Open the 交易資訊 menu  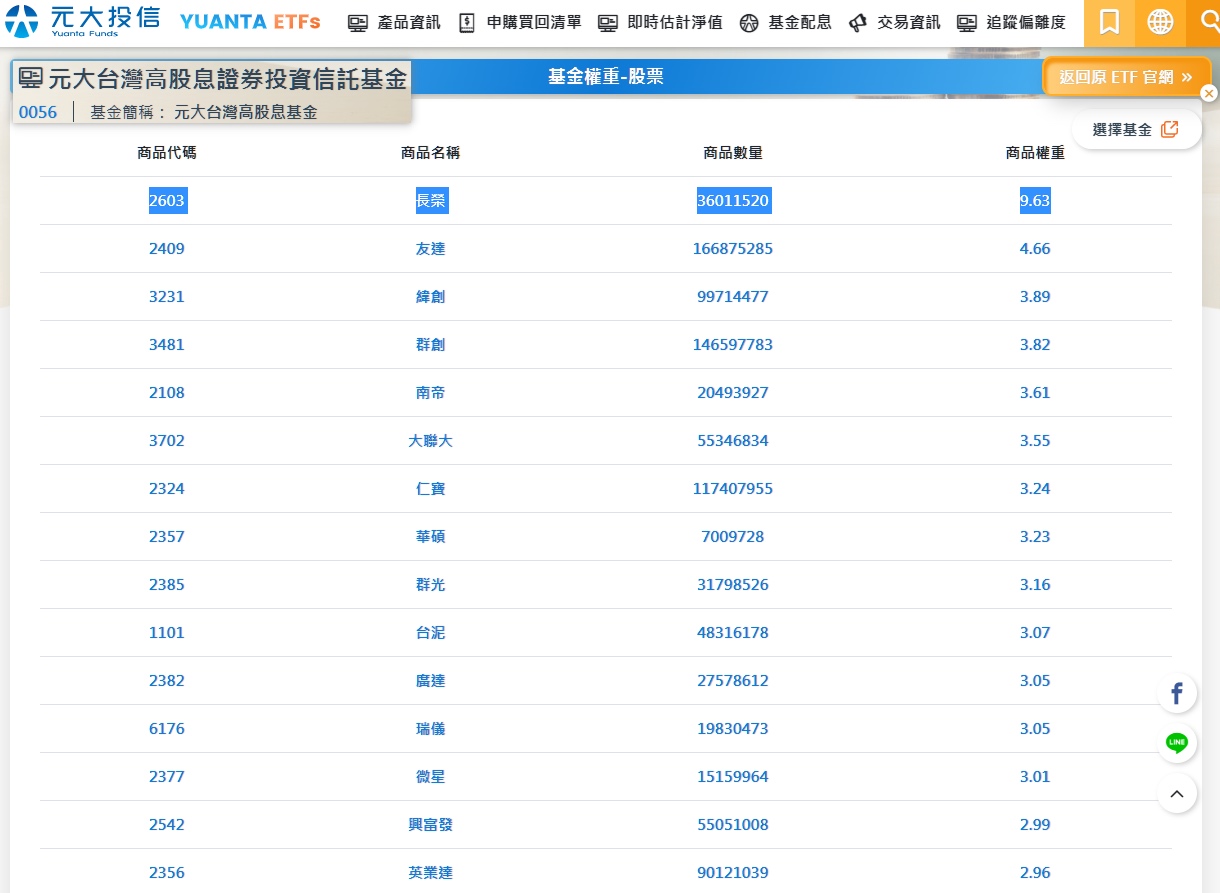click(x=895, y=22)
